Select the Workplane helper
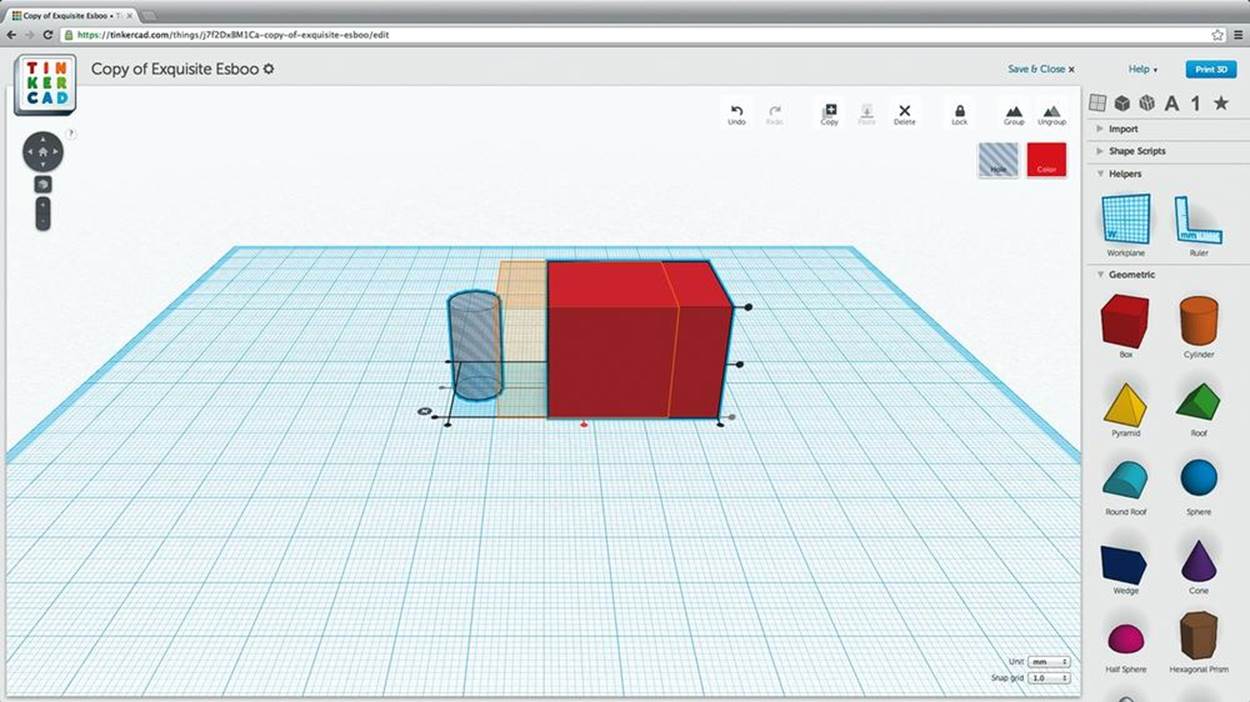 (1125, 225)
